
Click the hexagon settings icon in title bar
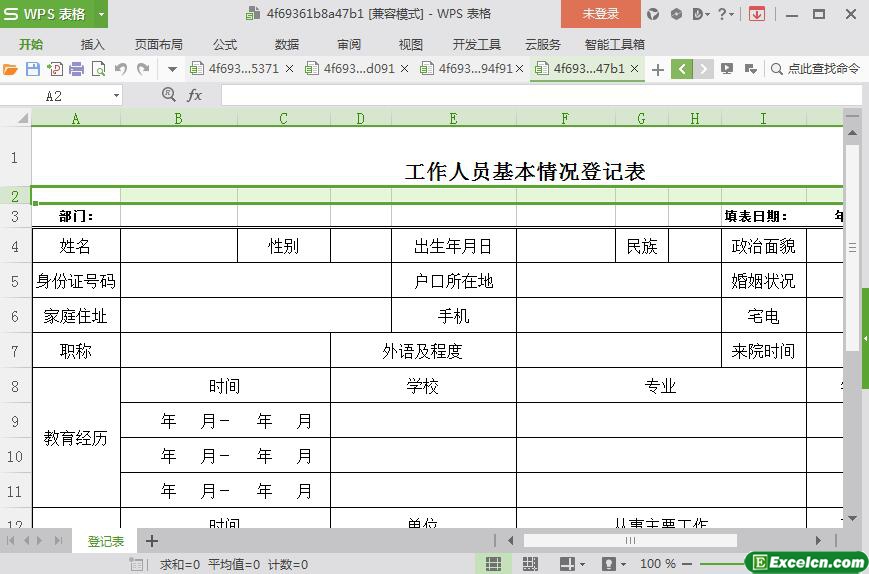tap(676, 14)
